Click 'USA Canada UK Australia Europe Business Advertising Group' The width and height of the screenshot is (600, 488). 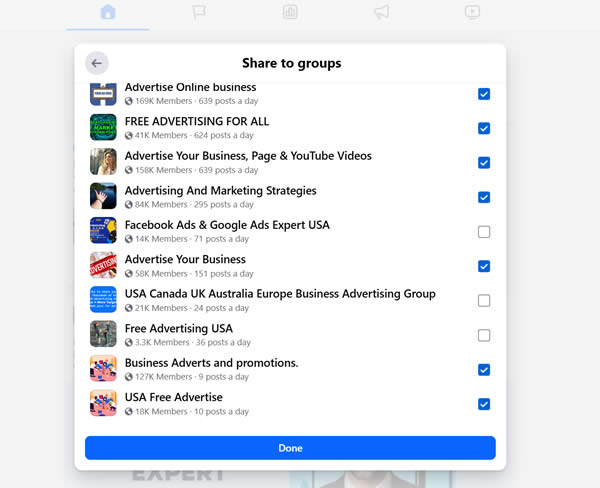click(x=280, y=294)
